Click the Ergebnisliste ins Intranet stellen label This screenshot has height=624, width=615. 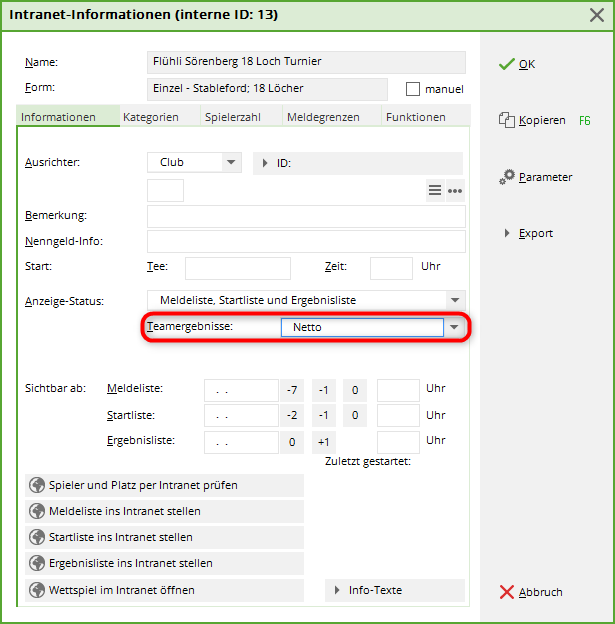[x=131, y=563]
